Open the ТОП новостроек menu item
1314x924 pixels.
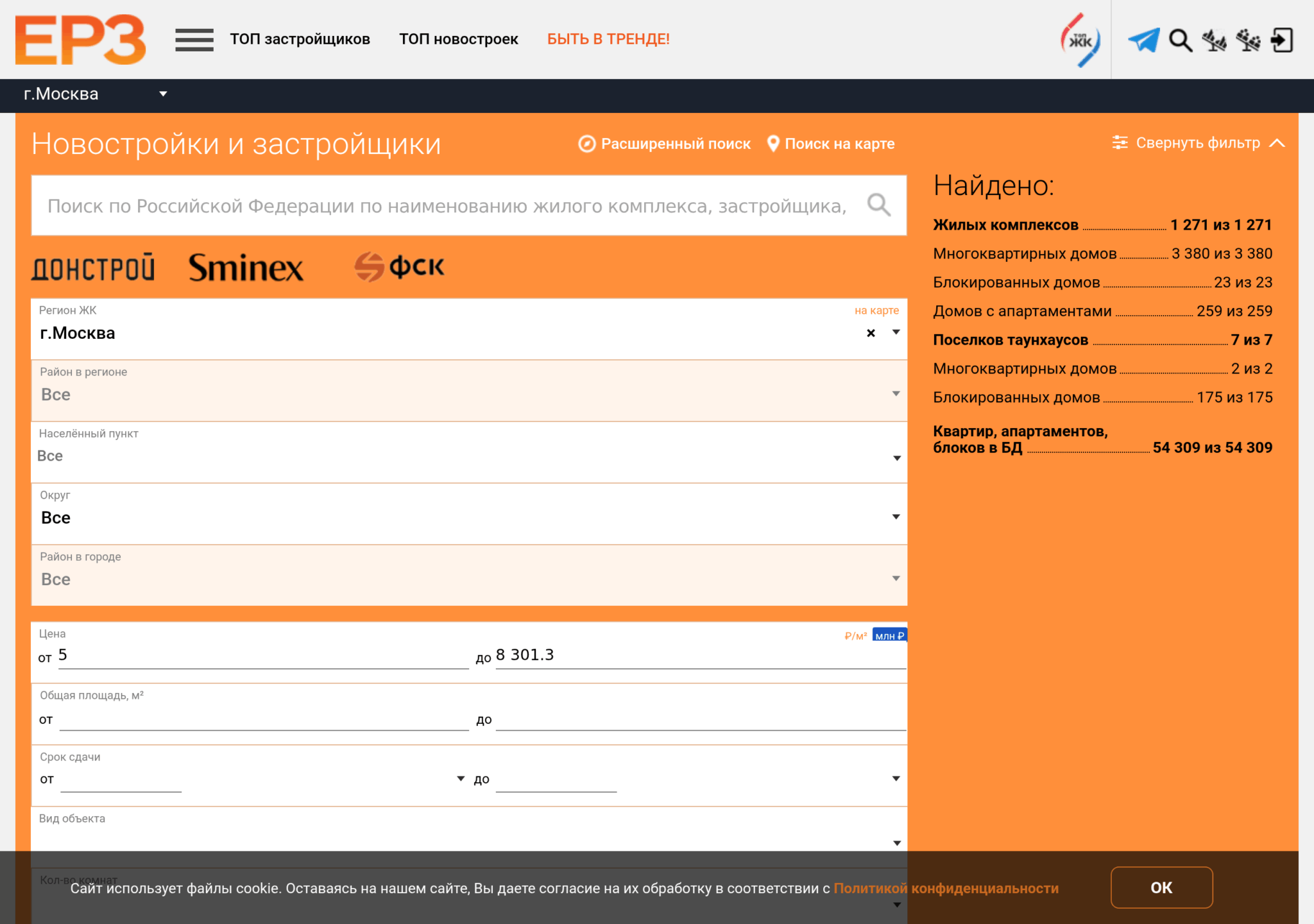click(x=459, y=39)
